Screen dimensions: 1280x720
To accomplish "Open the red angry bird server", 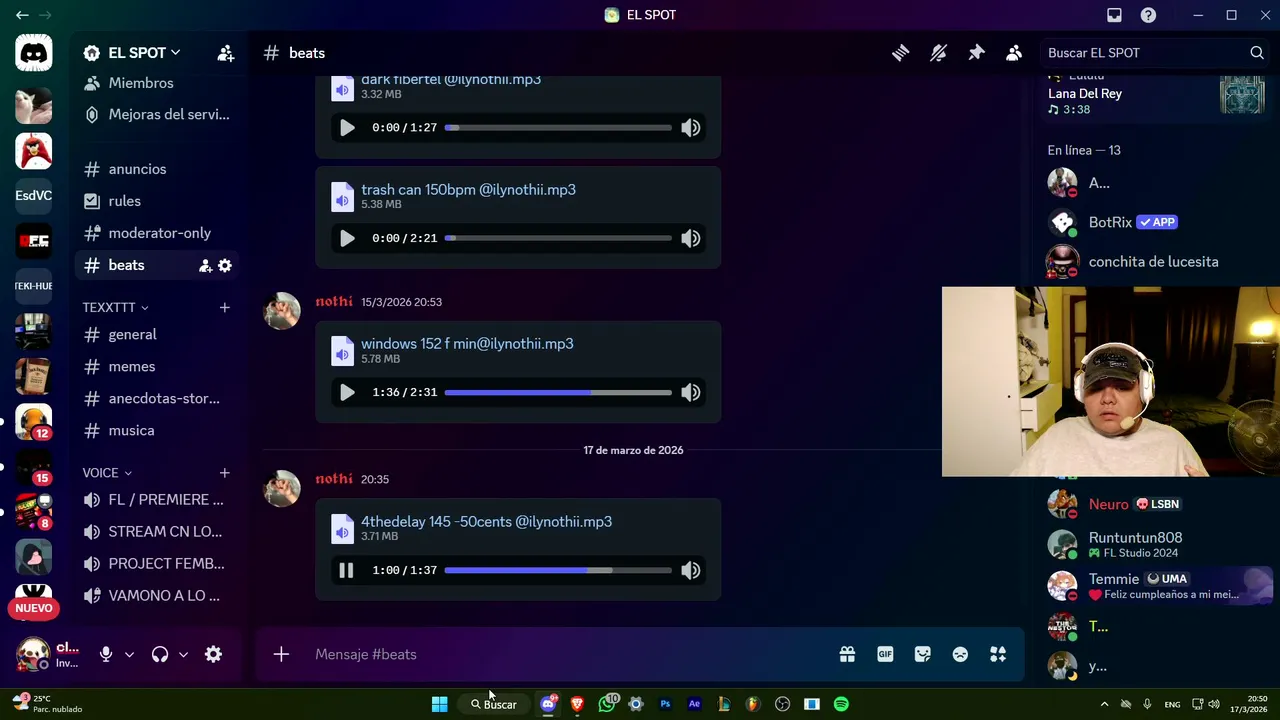I will click(x=33, y=150).
